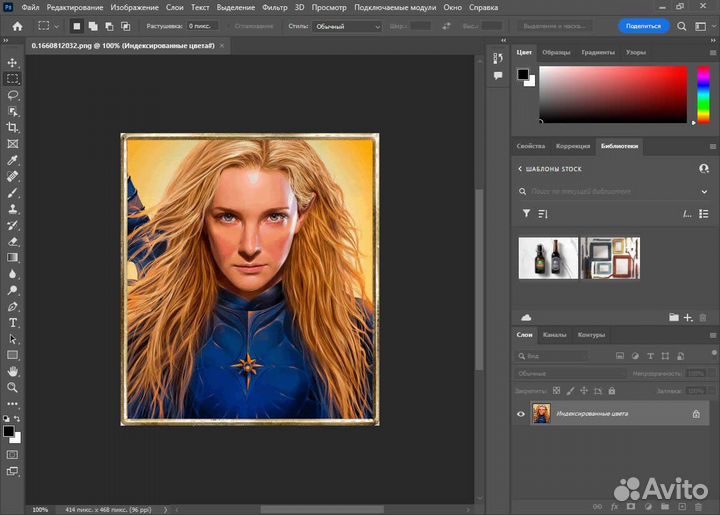
Task: Select the Dodge tool
Action: point(12,290)
